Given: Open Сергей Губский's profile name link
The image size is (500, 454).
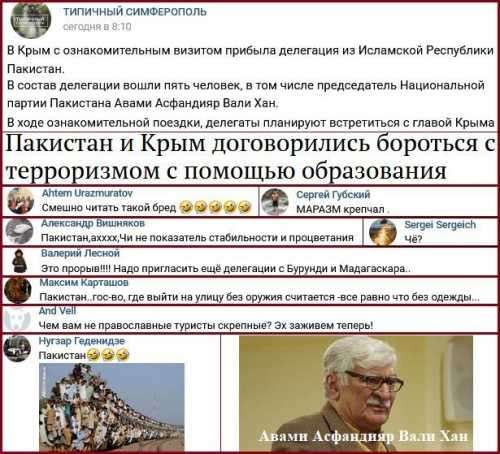Looking at the screenshot, I should (x=333, y=195).
